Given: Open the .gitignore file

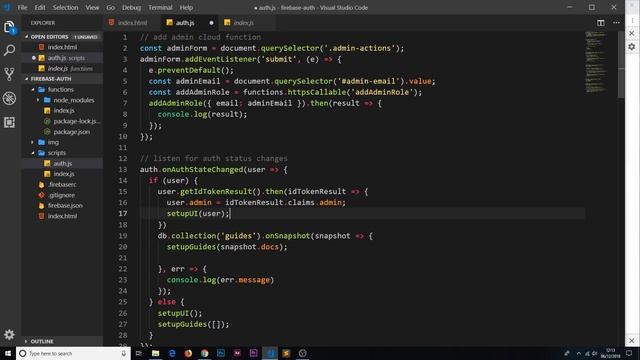Looking at the screenshot, I should coord(62,195).
